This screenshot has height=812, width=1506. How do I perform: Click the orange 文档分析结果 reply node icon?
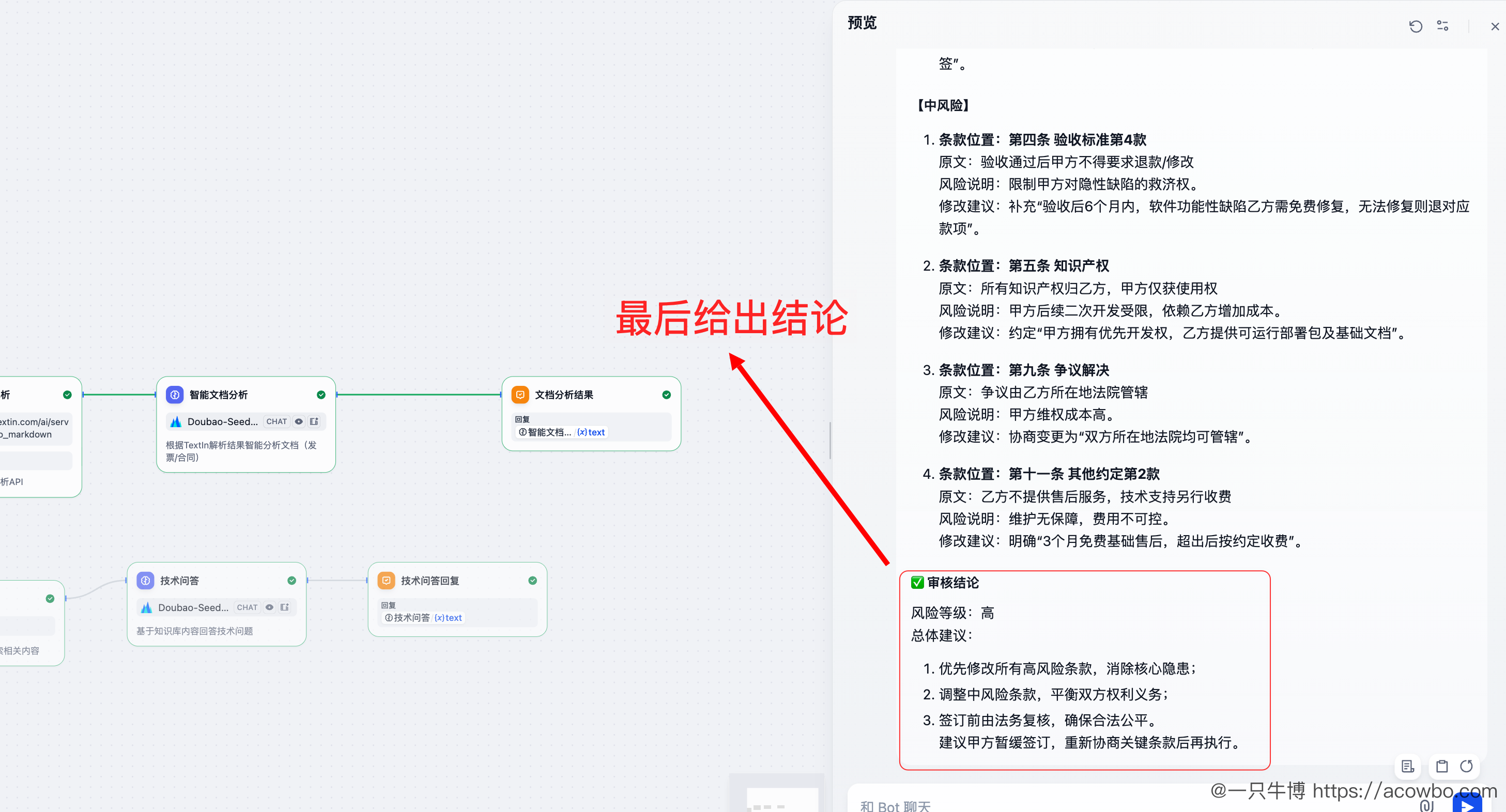[x=520, y=395]
